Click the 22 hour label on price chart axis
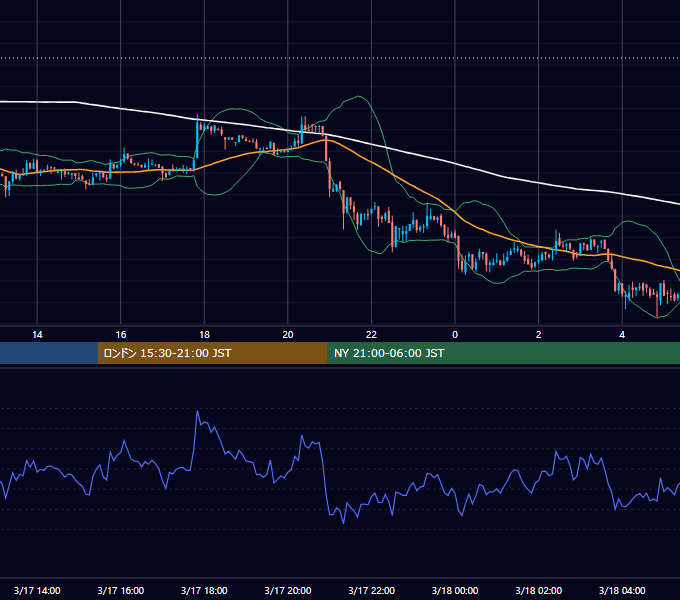680x600 pixels. point(371,335)
